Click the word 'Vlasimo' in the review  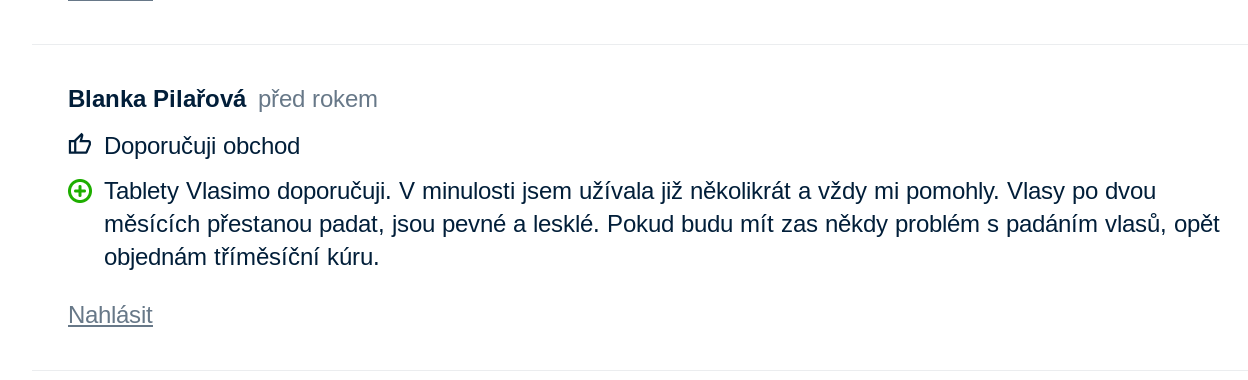pos(228,191)
